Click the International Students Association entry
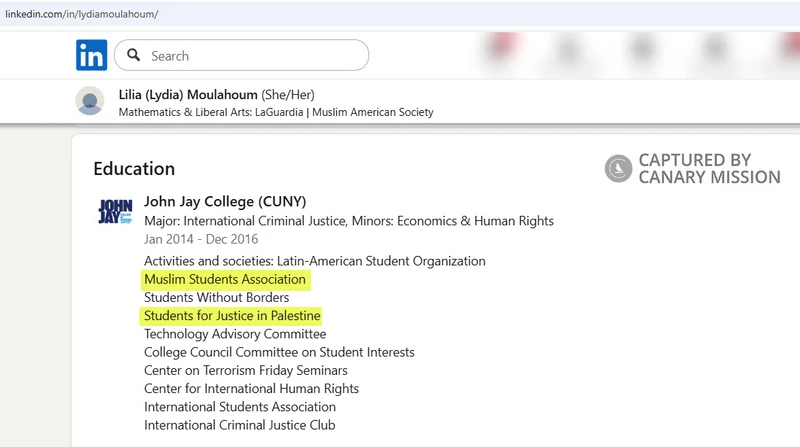This screenshot has height=447, width=800. point(240,407)
